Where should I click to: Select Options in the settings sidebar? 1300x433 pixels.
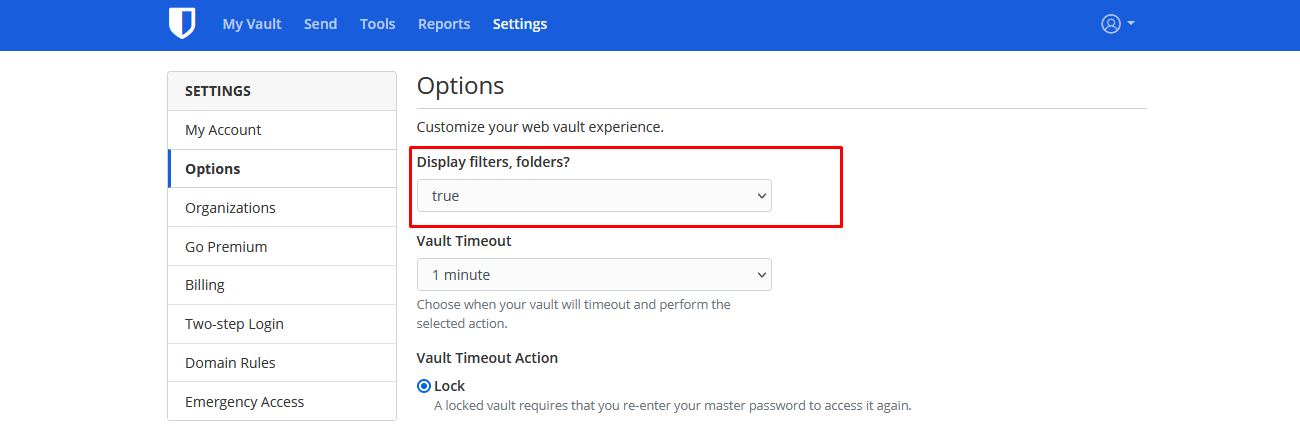(x=213, y=169)
